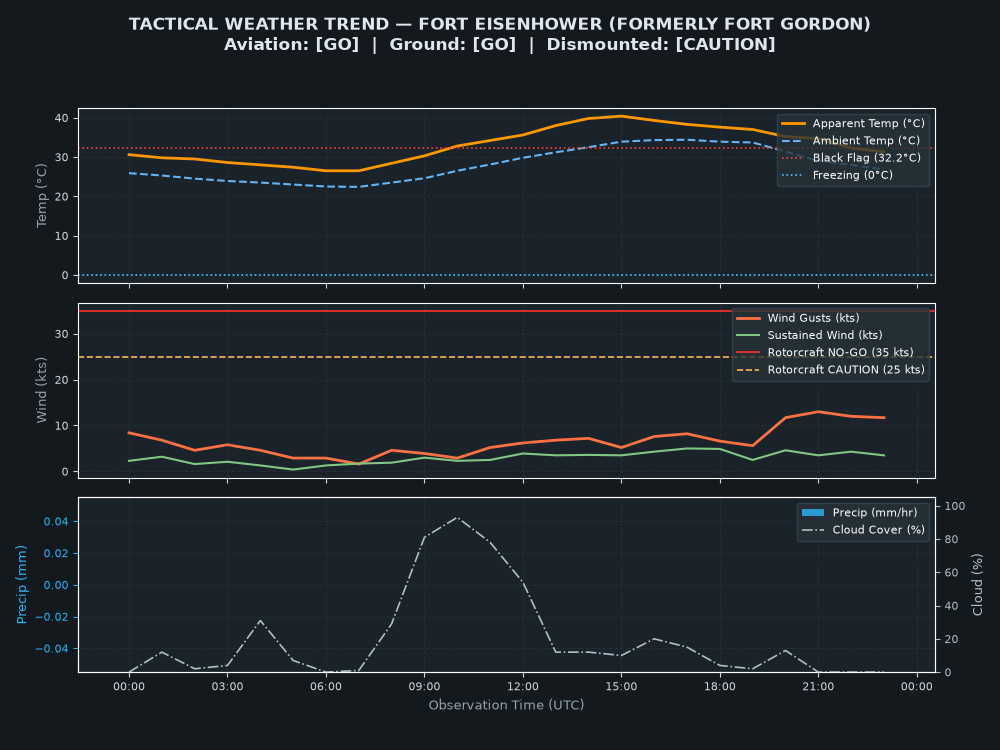This screenshot has height=750, width=1000.
Task: Click the '20' tick on the Wind axis
Action: (x=62, y=380)
